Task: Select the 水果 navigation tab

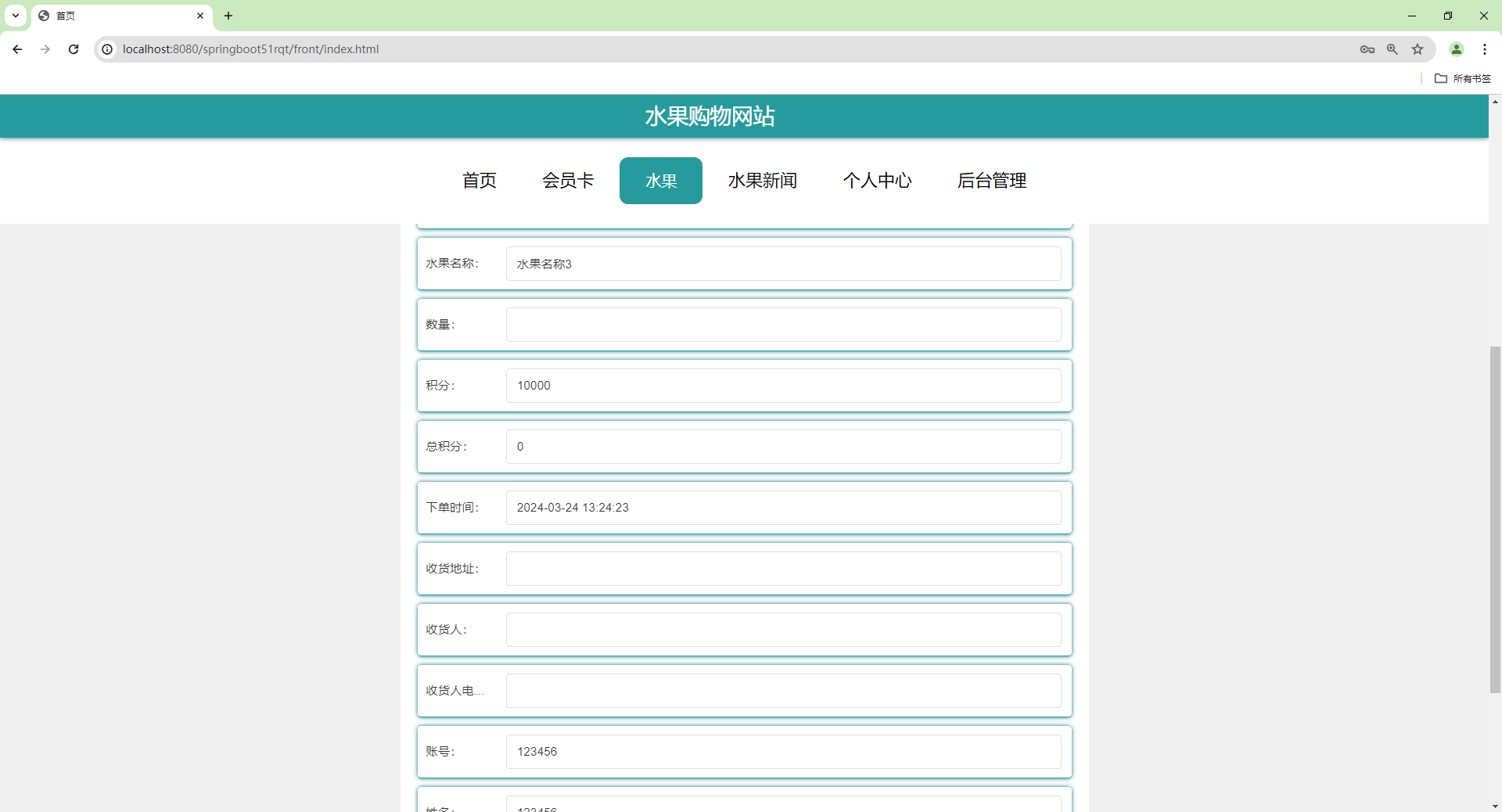Action: (x=661, y=181)
